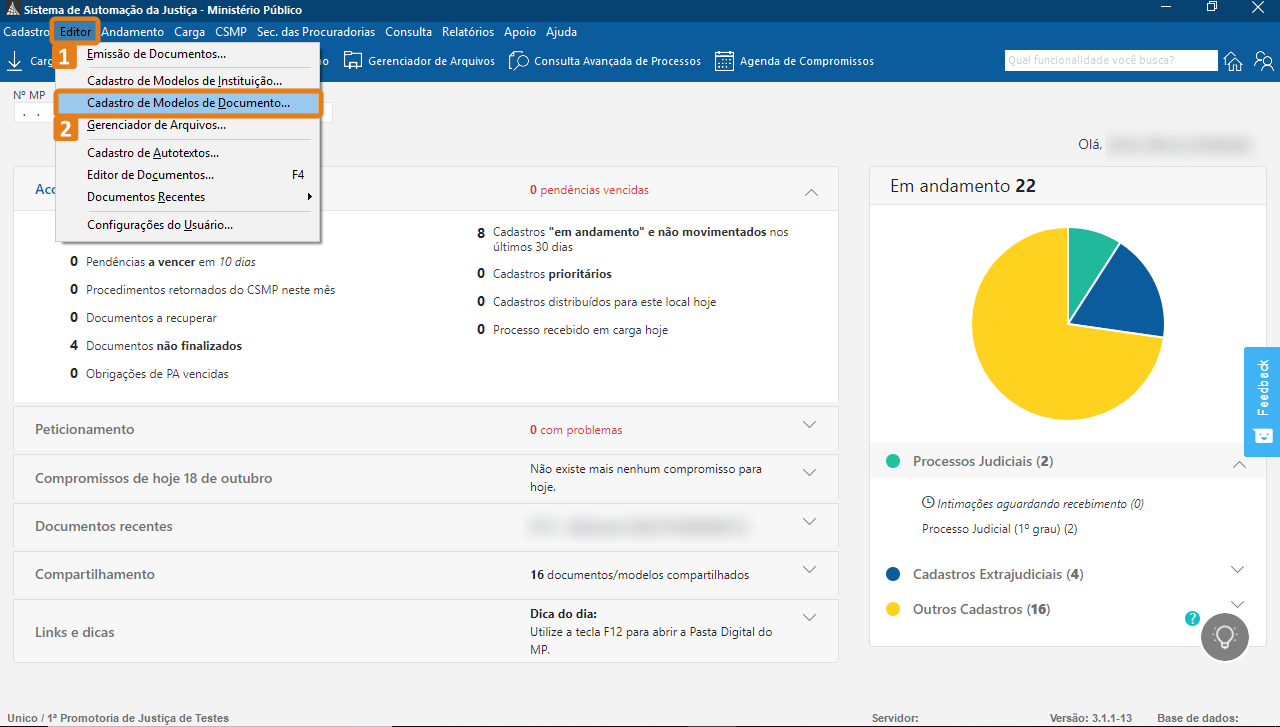The height and width of the screenshot is (727, 1280).
Task: Collapse Processos Judiciais group
Action: pyautogui.click(x=1239, y=464)
